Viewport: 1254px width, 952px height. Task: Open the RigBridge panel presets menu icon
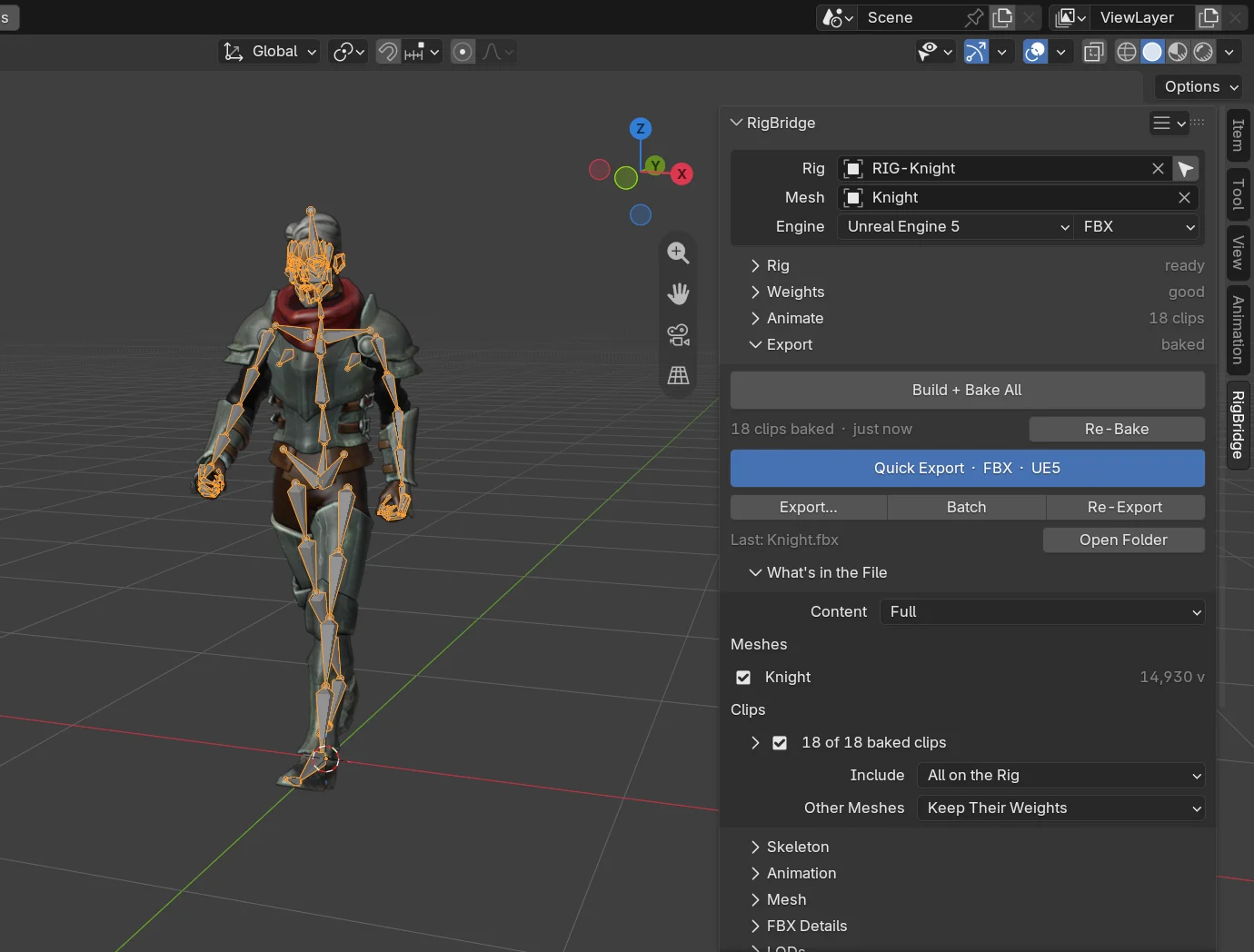click(1169, 123)
